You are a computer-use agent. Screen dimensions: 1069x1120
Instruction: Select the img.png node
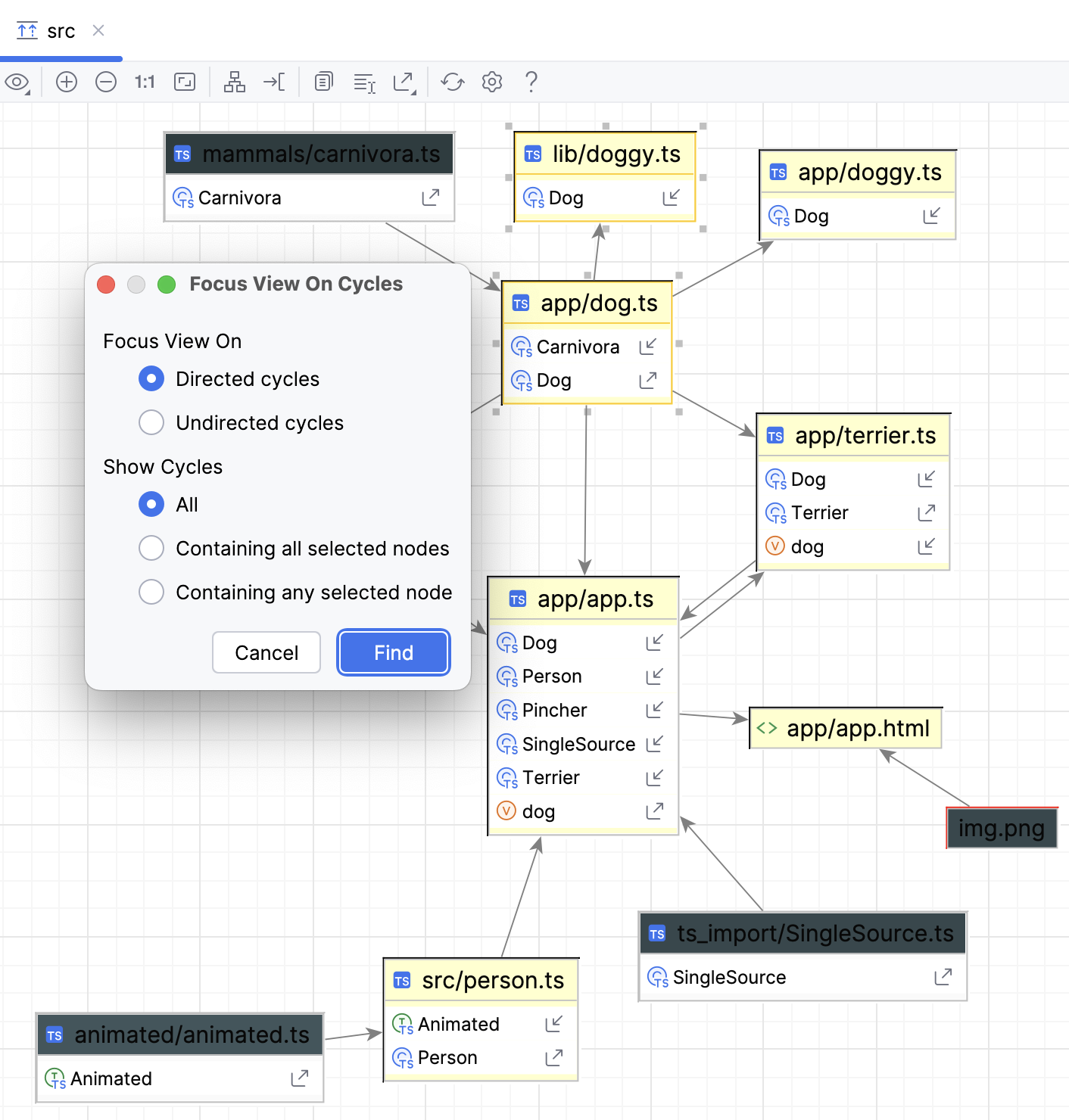[x=1002, y=828]
